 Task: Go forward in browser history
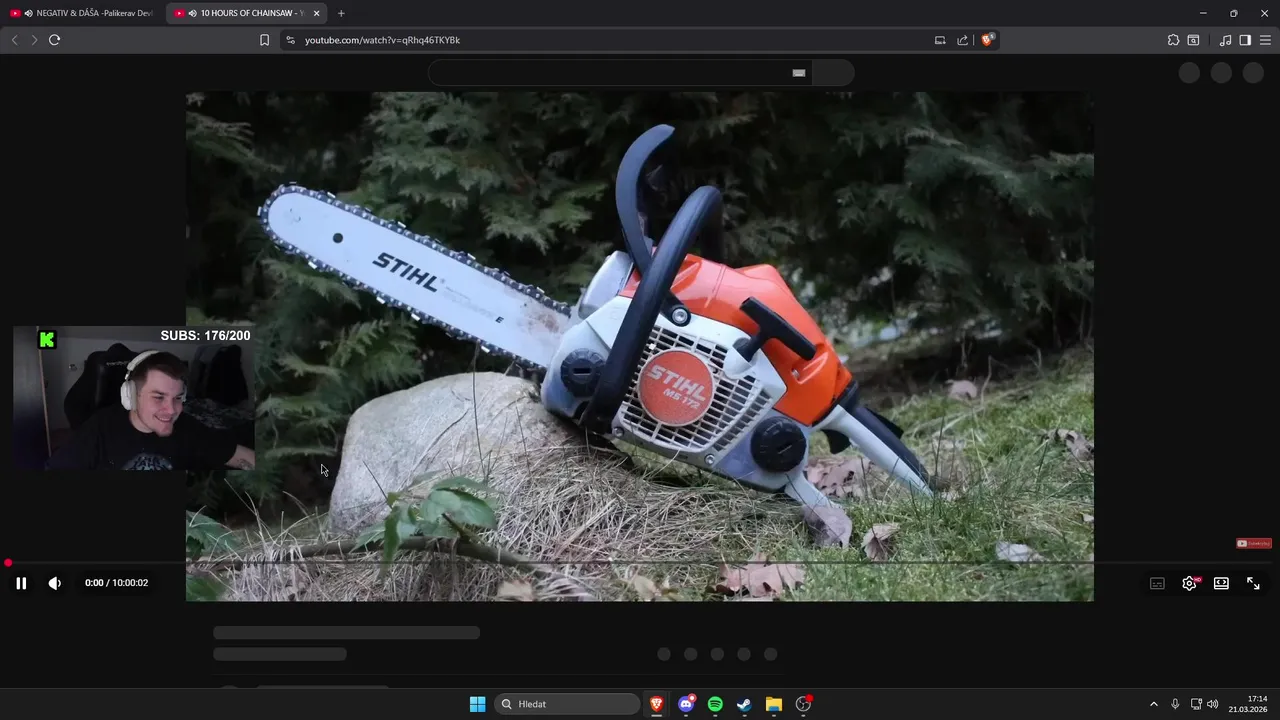tap(34, 40)
